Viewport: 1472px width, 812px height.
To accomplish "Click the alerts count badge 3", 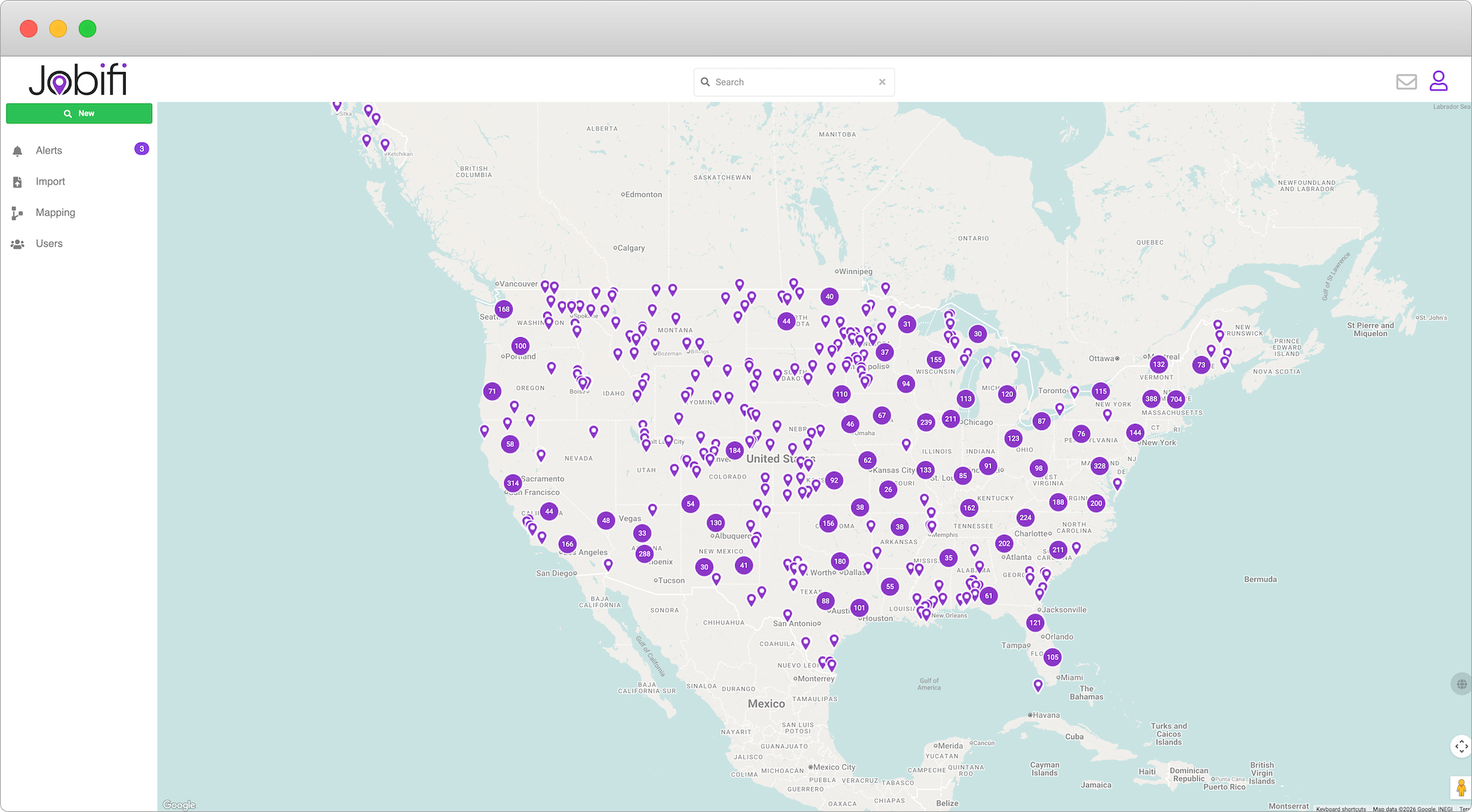I will (x=142, y=149).
